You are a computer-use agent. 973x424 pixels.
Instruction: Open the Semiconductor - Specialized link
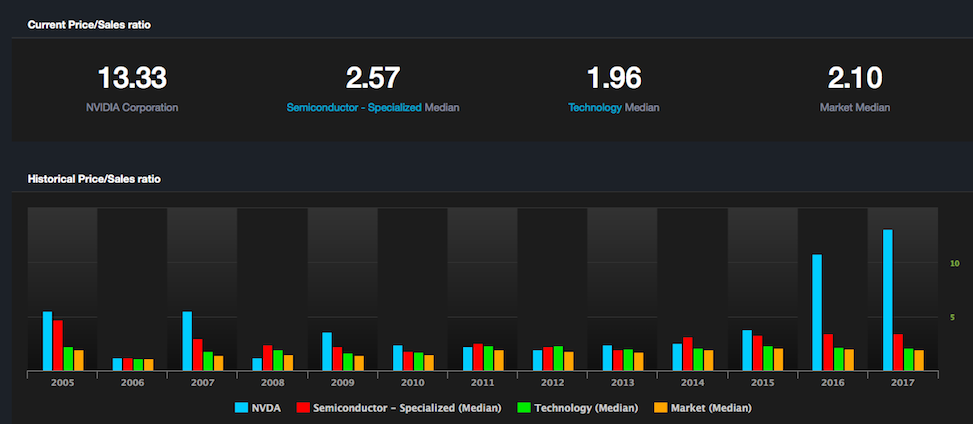(x=354, y=107)
